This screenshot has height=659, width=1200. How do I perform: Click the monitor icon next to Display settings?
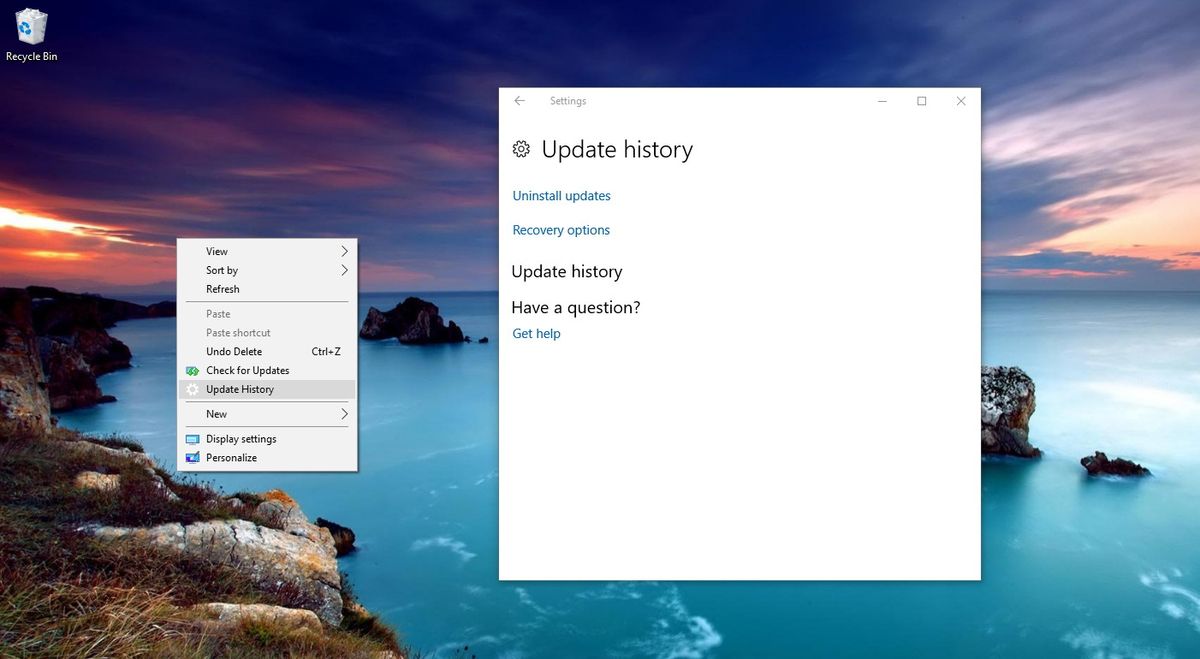click(x=192, y=438)
